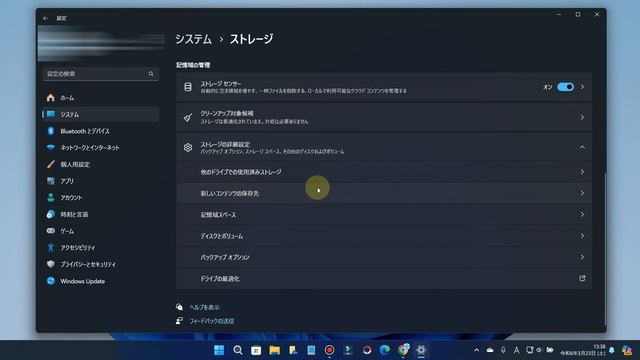
Task: Open the Windows Start menu
Action: tap(219, 350)
